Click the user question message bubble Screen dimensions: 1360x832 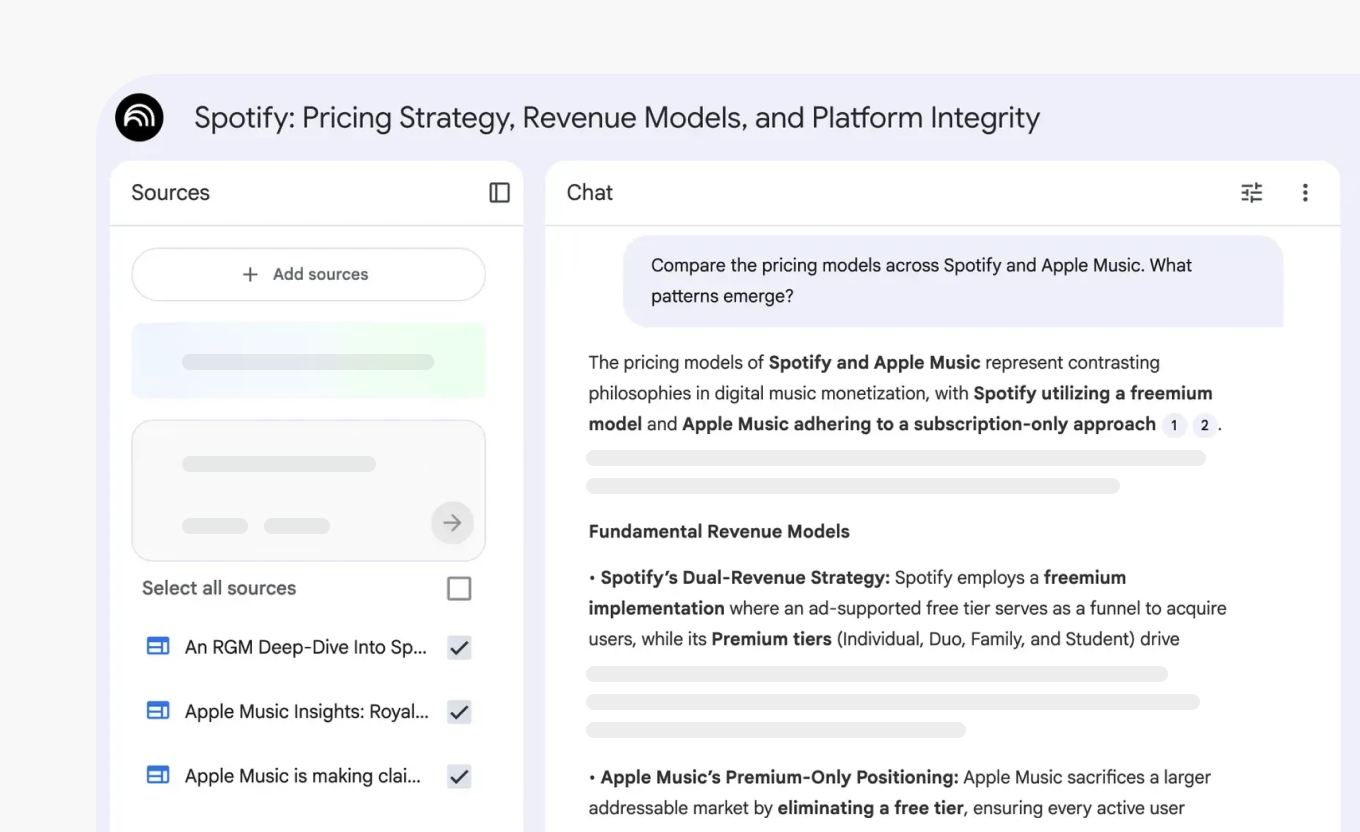tap(953, 281)
